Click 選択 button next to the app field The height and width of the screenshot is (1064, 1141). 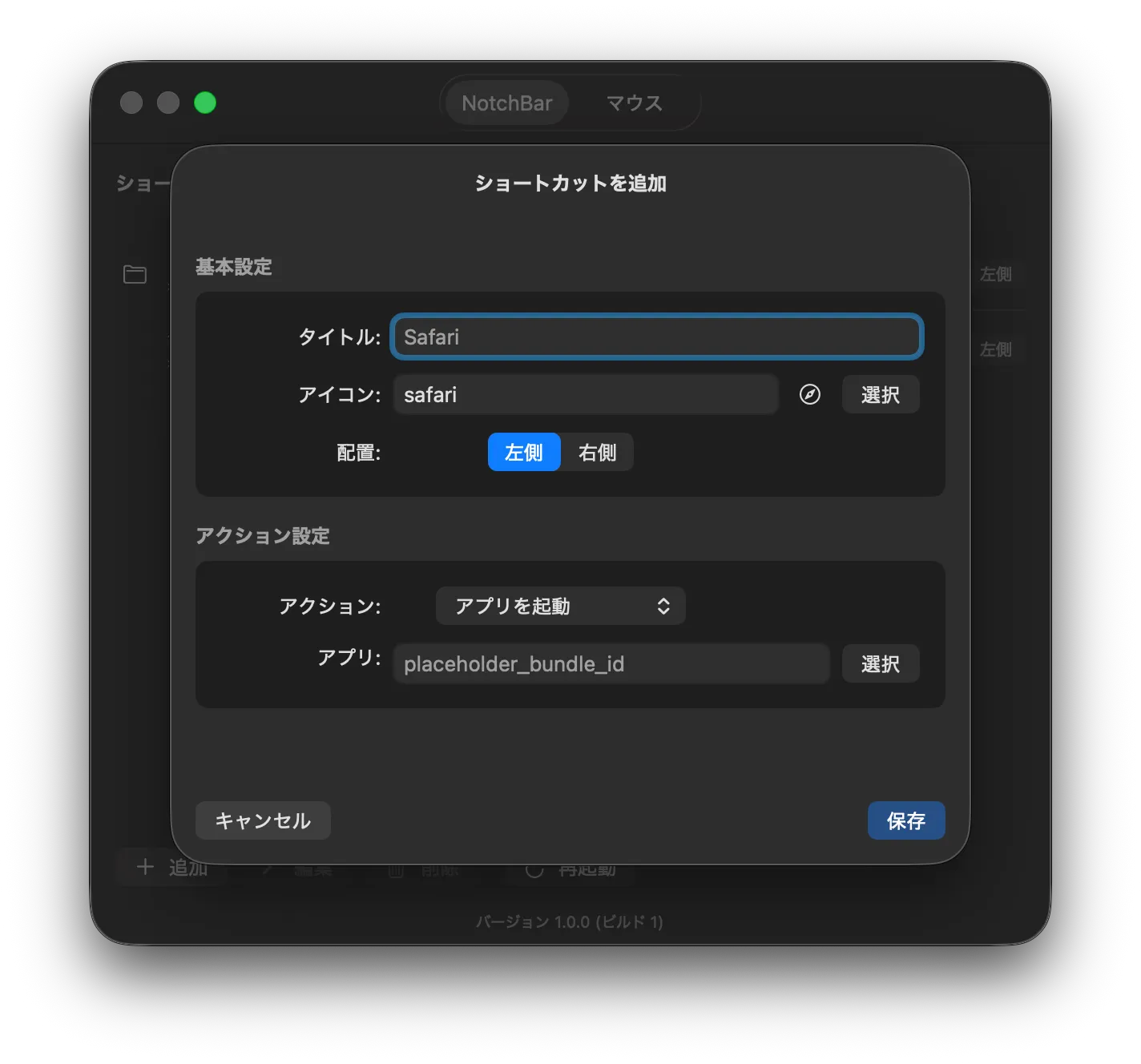click(880, 664)
